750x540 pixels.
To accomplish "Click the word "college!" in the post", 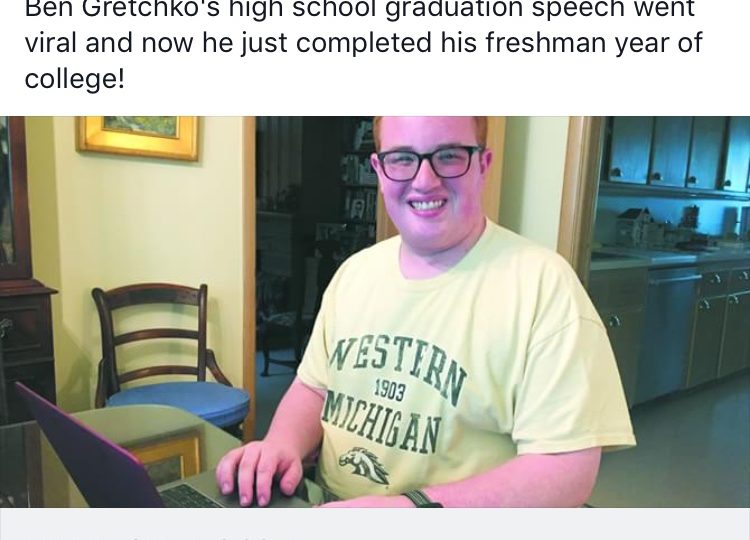I will [x=74, y=77].
